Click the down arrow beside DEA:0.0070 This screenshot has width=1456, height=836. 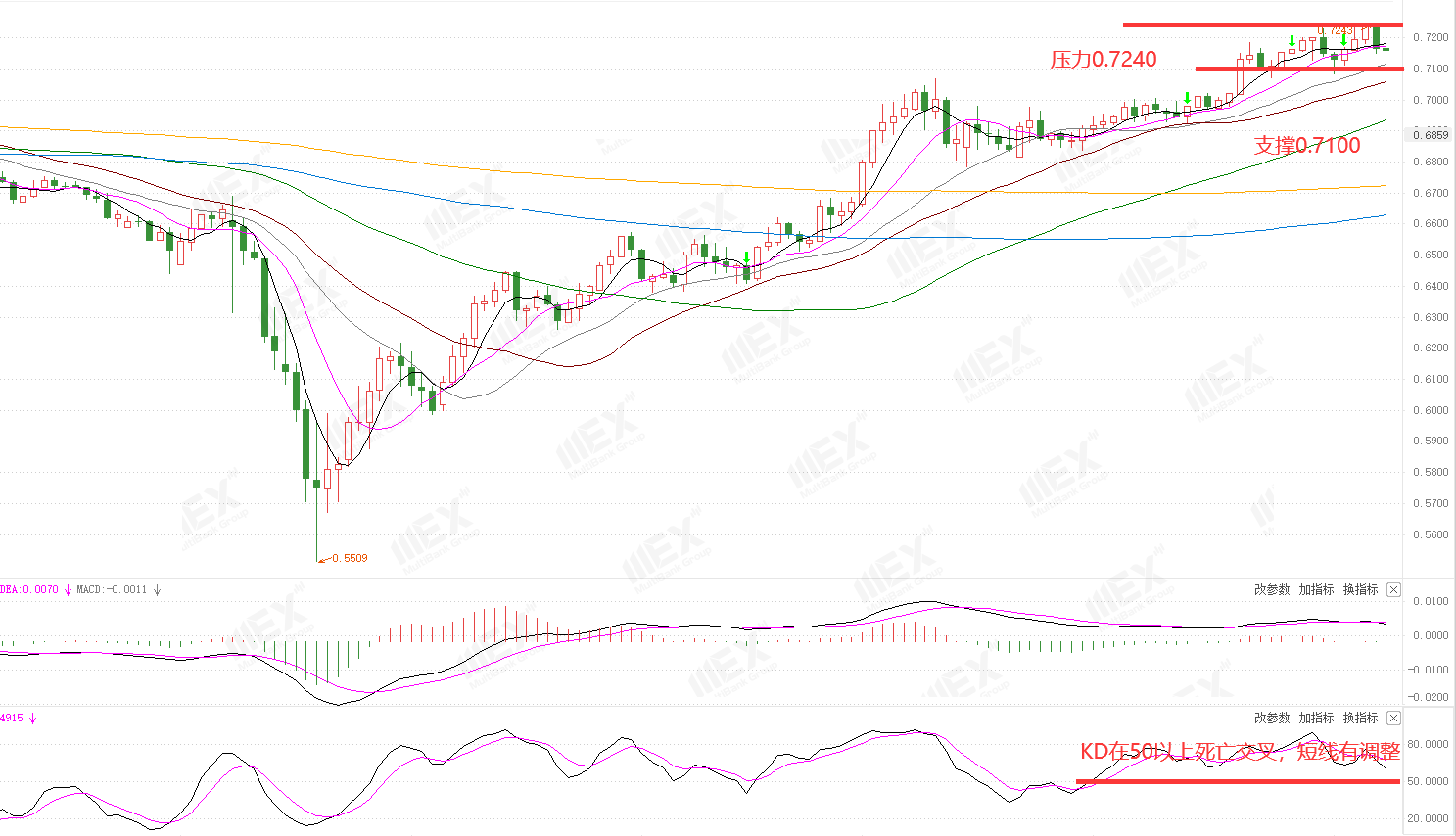click(68, 590)
